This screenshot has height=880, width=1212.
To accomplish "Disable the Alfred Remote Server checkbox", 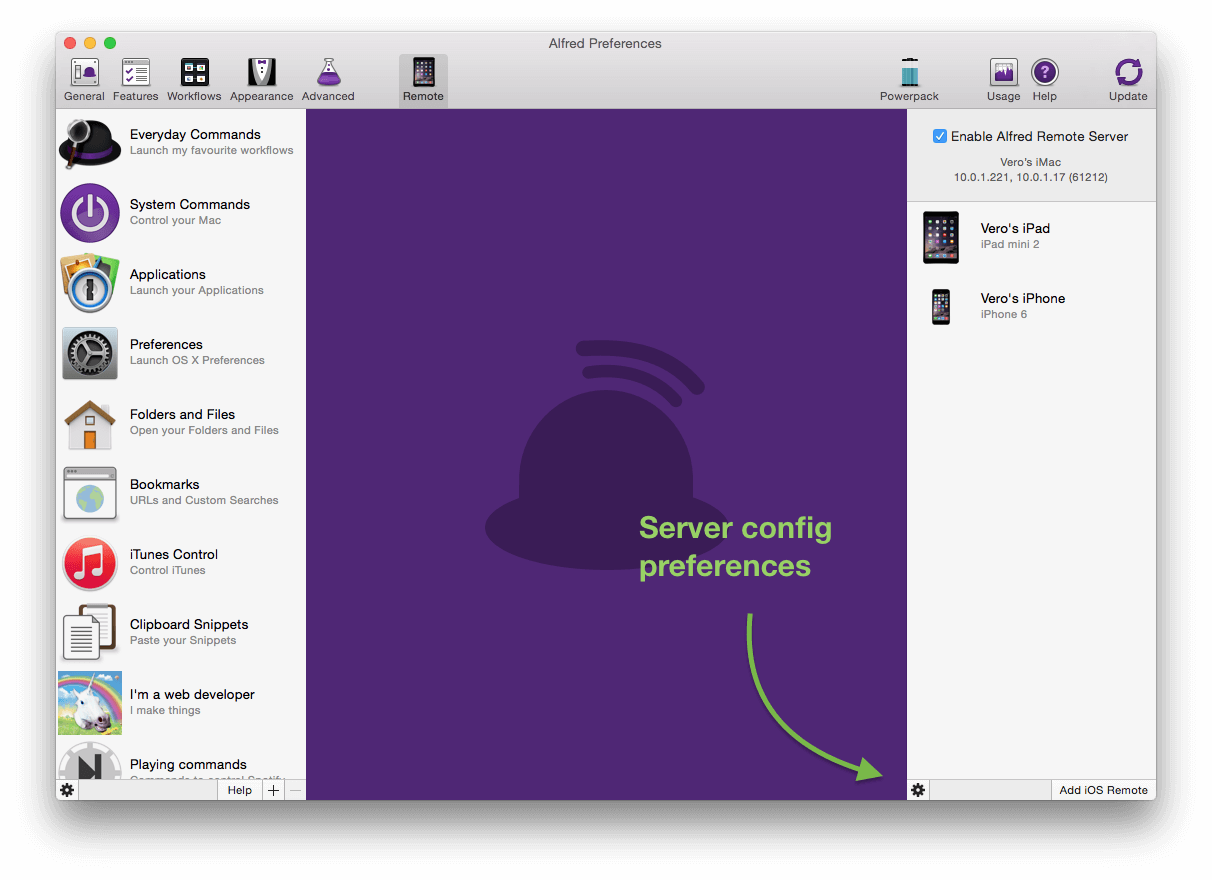I will [940, 136].
